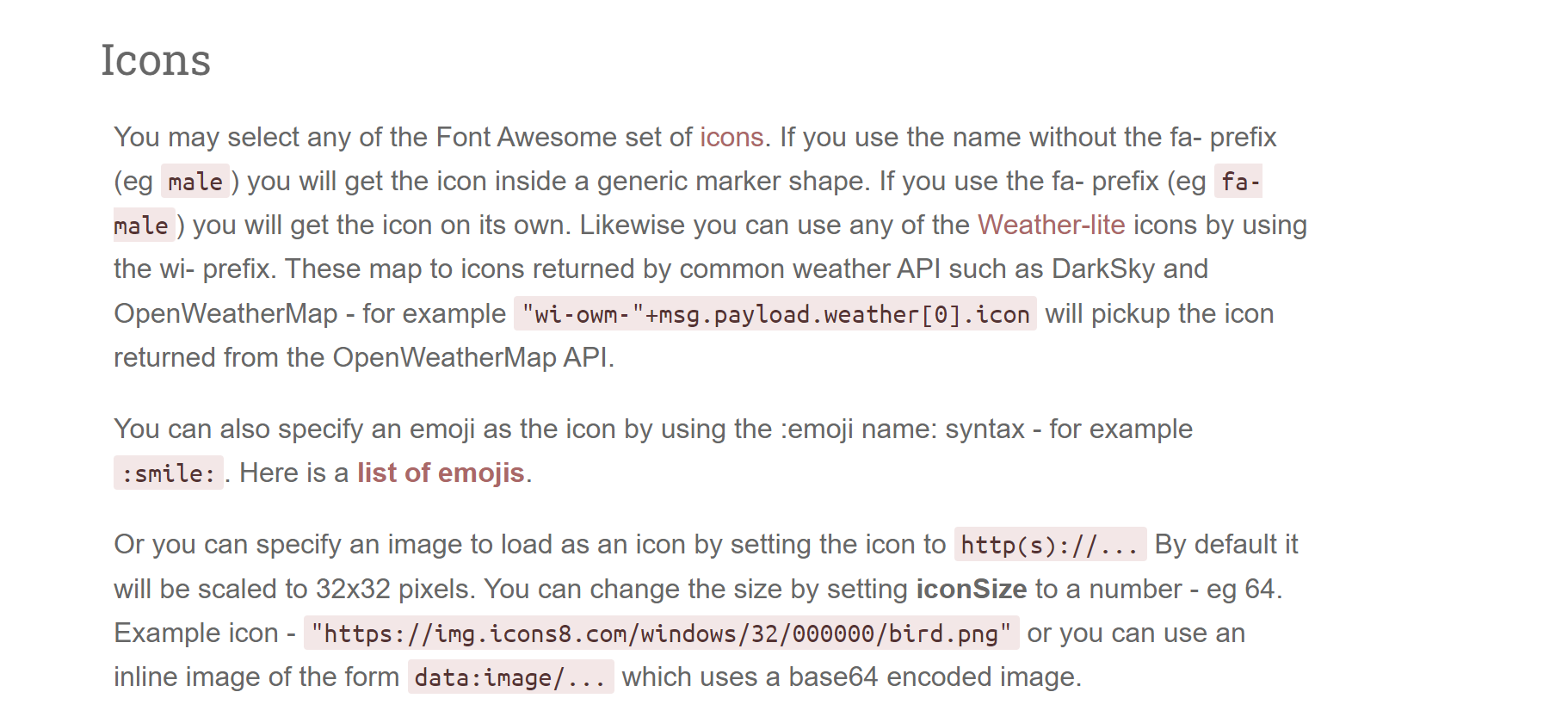Open the "icons" Font Awesome link

[x=731, y=138]
